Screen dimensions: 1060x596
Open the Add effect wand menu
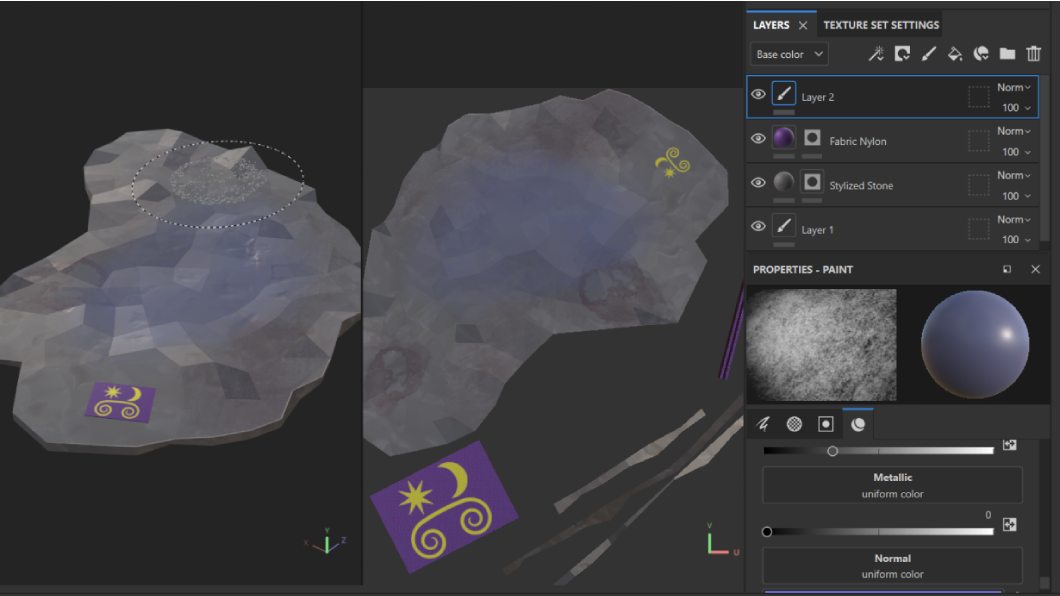pyautogui.click(x=875, y=53)
